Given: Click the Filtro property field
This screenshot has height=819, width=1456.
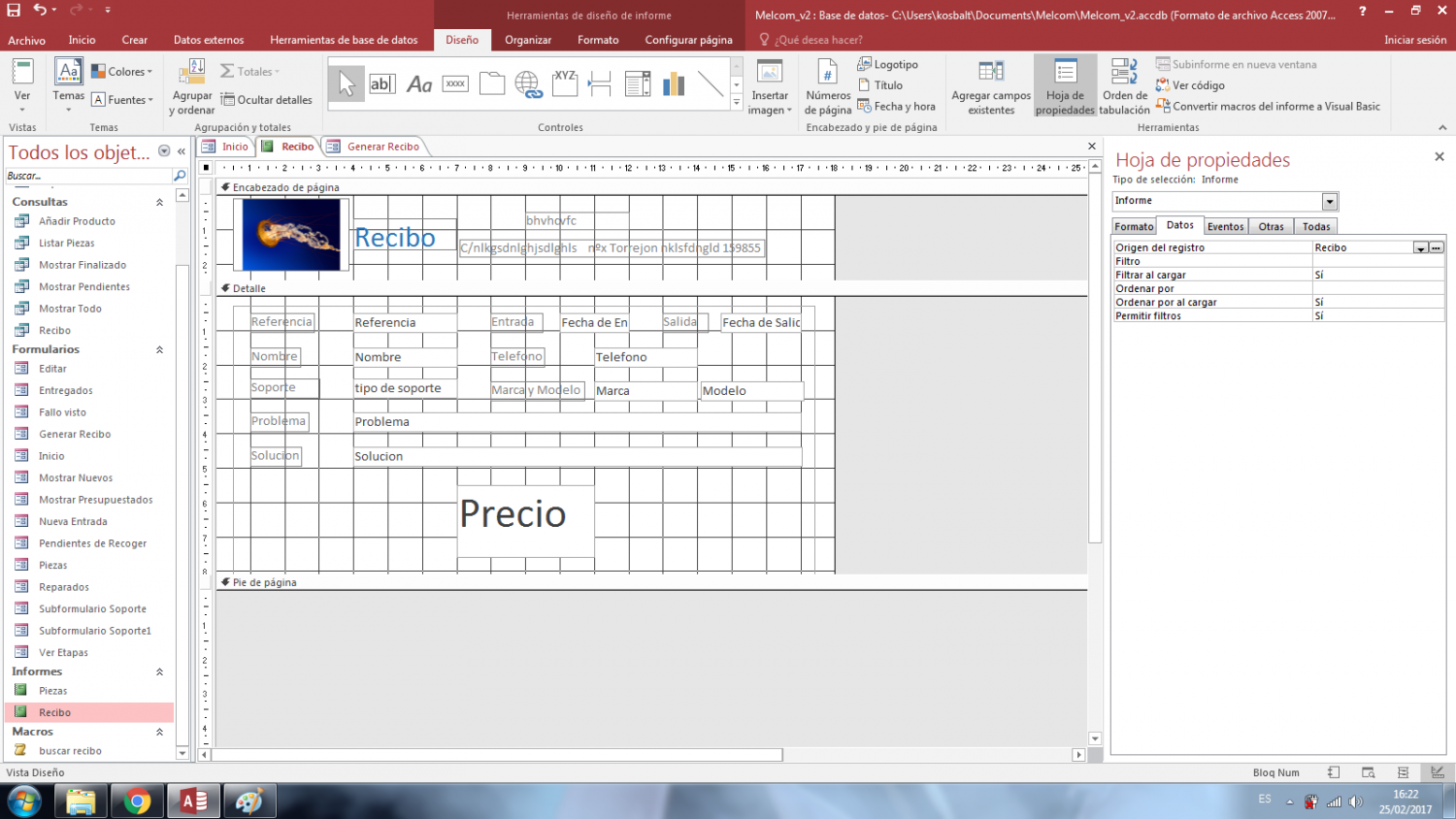Looking at the screenshot, I should tap(1378, 262).
